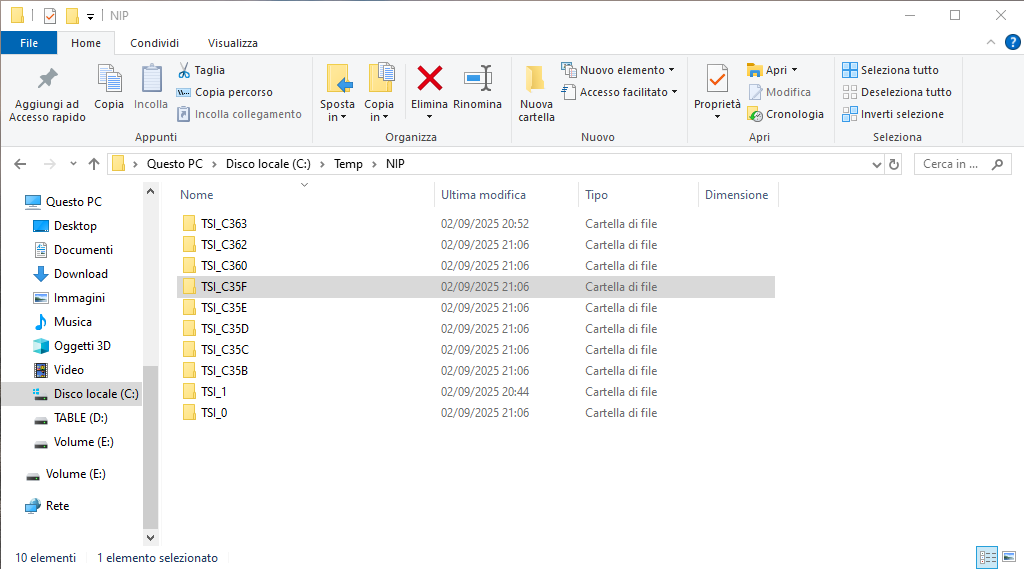1024x569 pixels.
Task: Switch to the Visualizza tab
Action: [232, 43]
